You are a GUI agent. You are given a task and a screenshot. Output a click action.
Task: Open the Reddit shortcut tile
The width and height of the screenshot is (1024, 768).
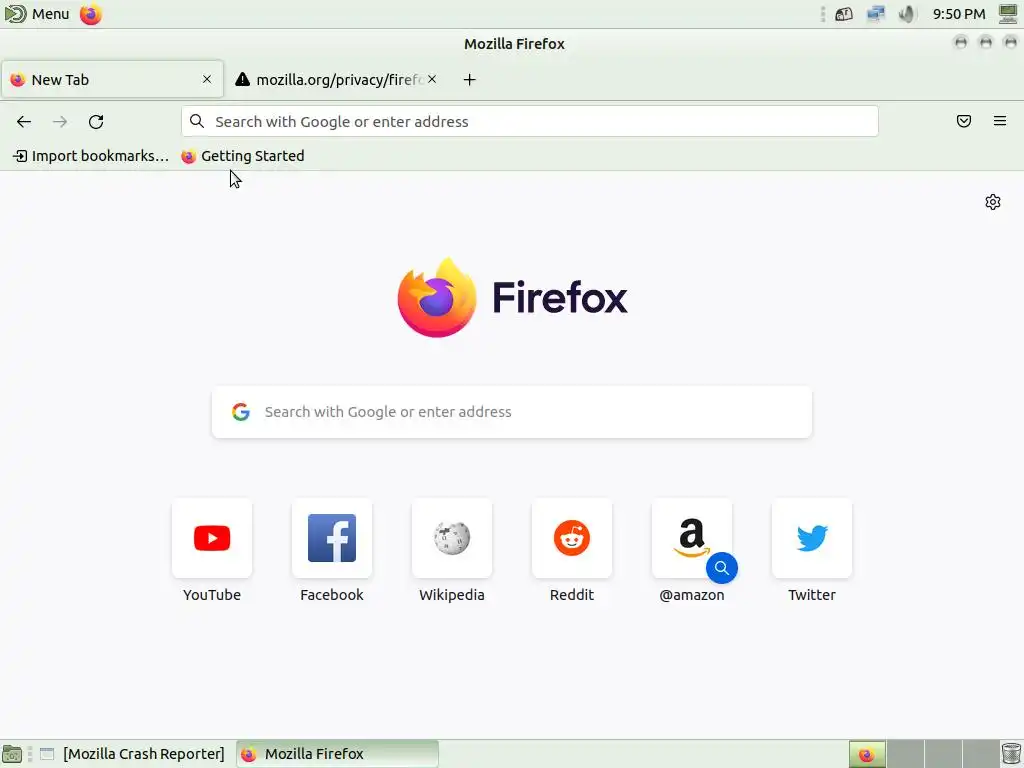[572, 551]
